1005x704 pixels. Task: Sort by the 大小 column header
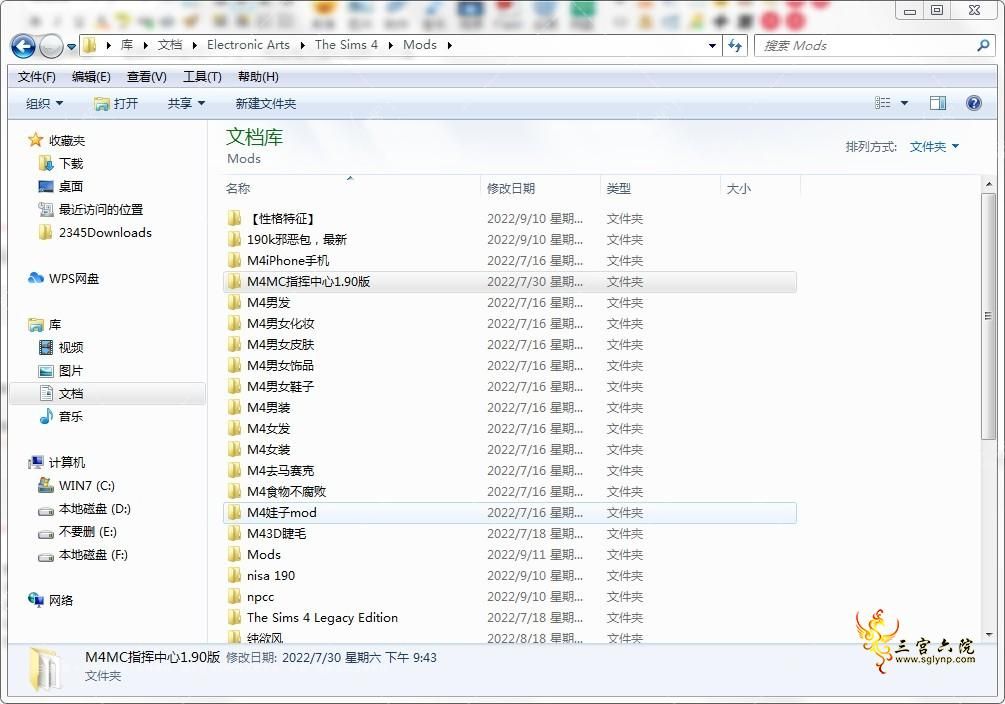click(x=760, y=188)
